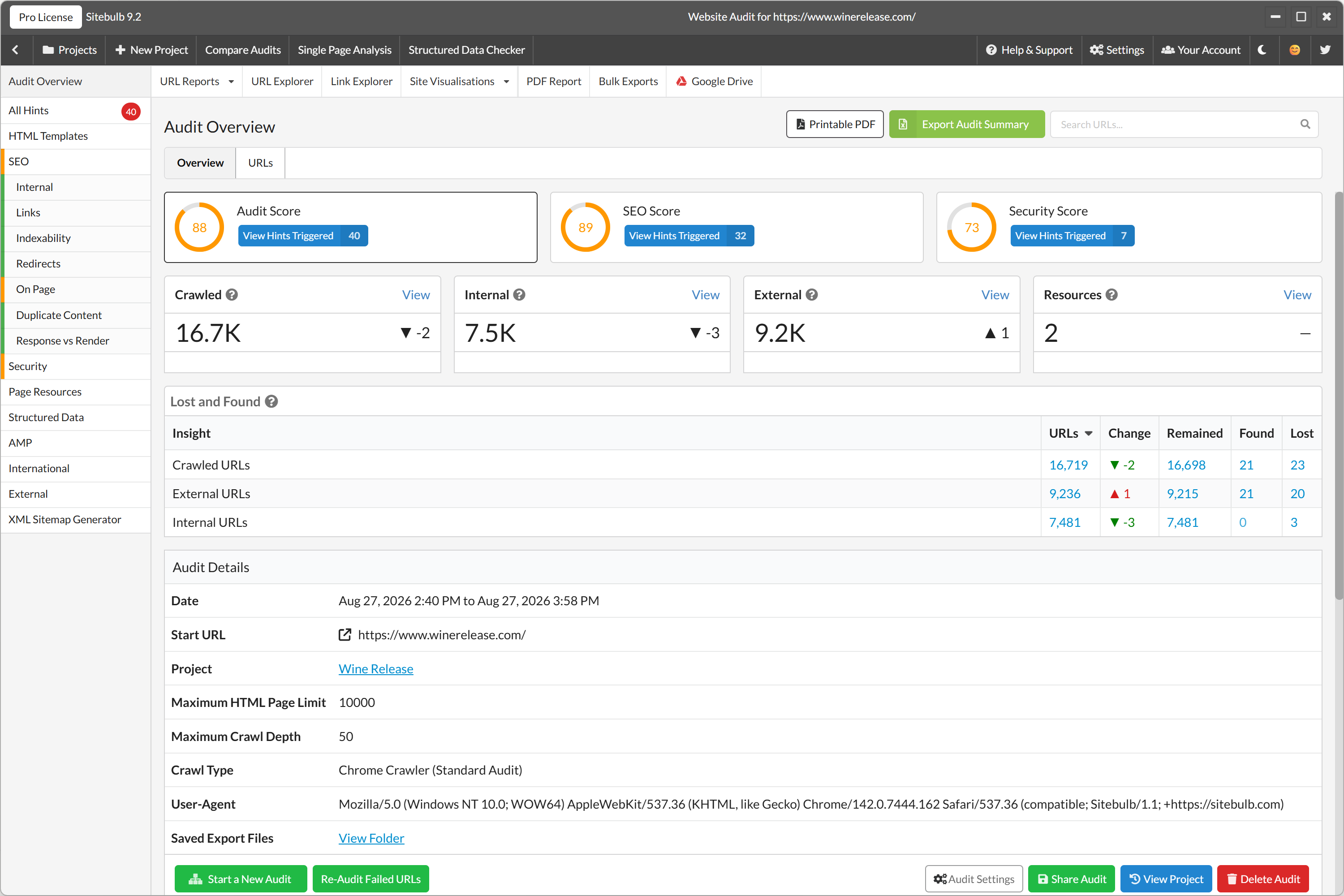Click Printable PDF button
Viewport: 1344px width, 896px height.
click(835, 124)
